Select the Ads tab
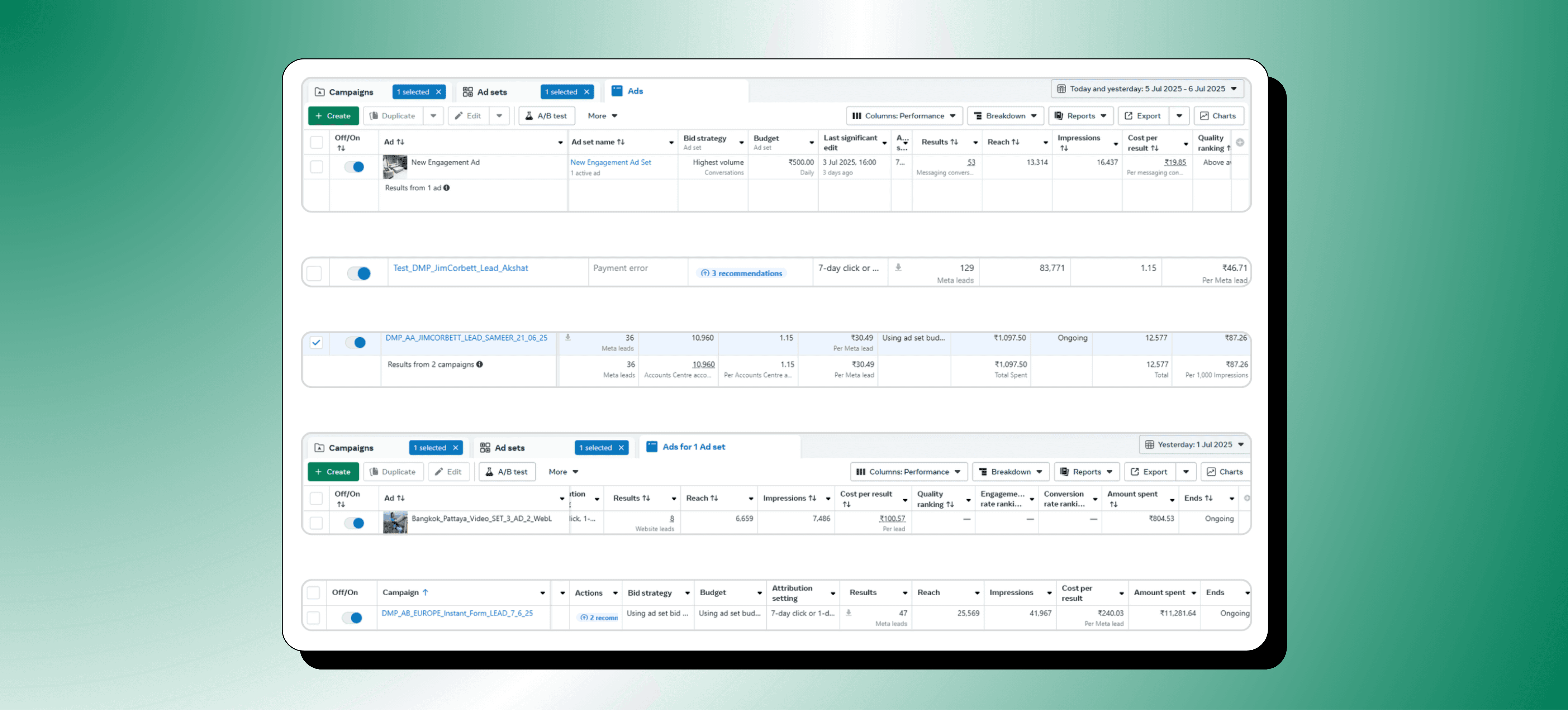This screenshot has height=710, width=1568. point(628,91)
